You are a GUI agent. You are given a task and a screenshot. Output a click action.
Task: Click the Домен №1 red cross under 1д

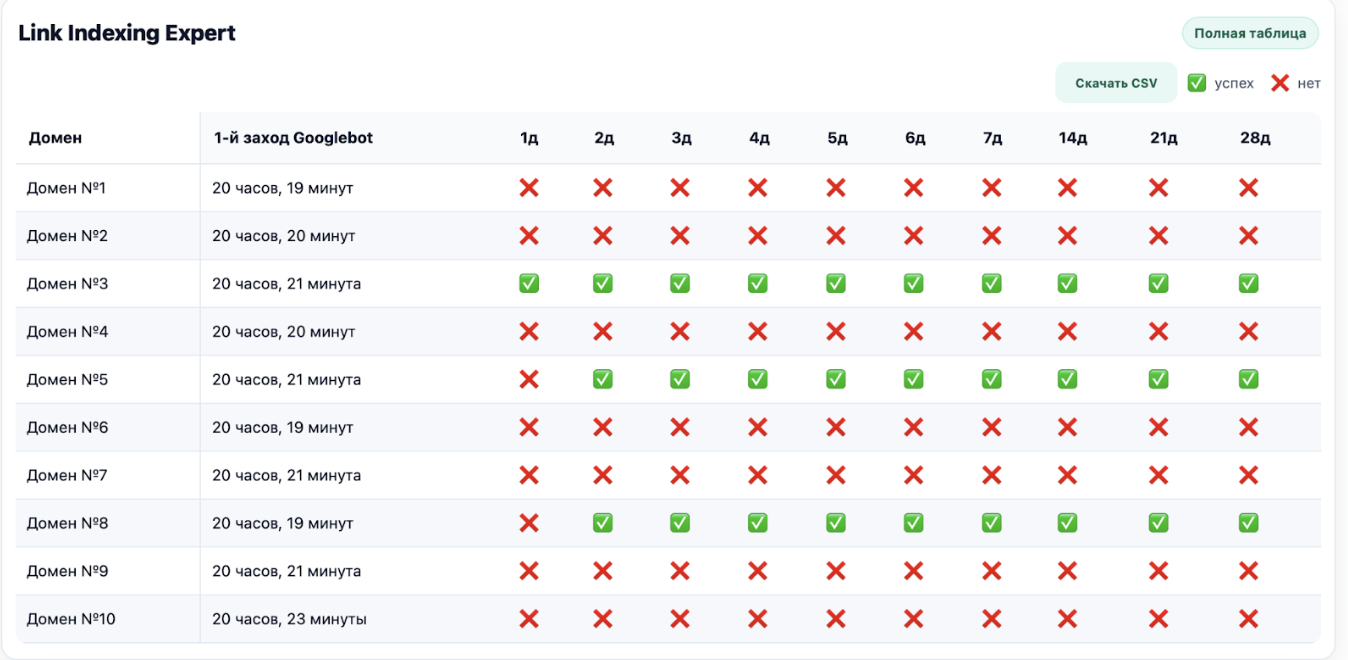[x=529, y=188]
